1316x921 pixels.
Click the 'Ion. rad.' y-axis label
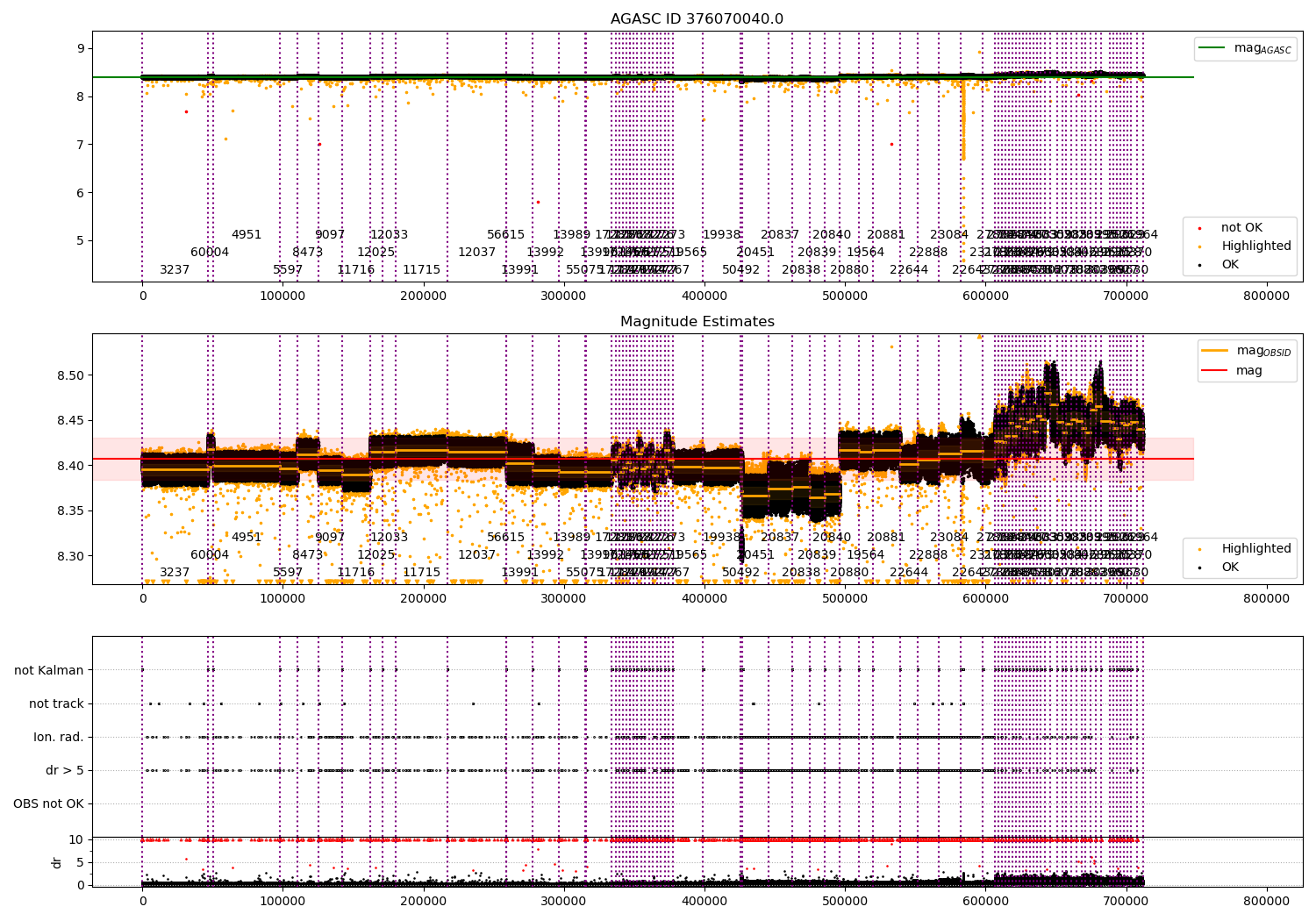tap(59, 737)
